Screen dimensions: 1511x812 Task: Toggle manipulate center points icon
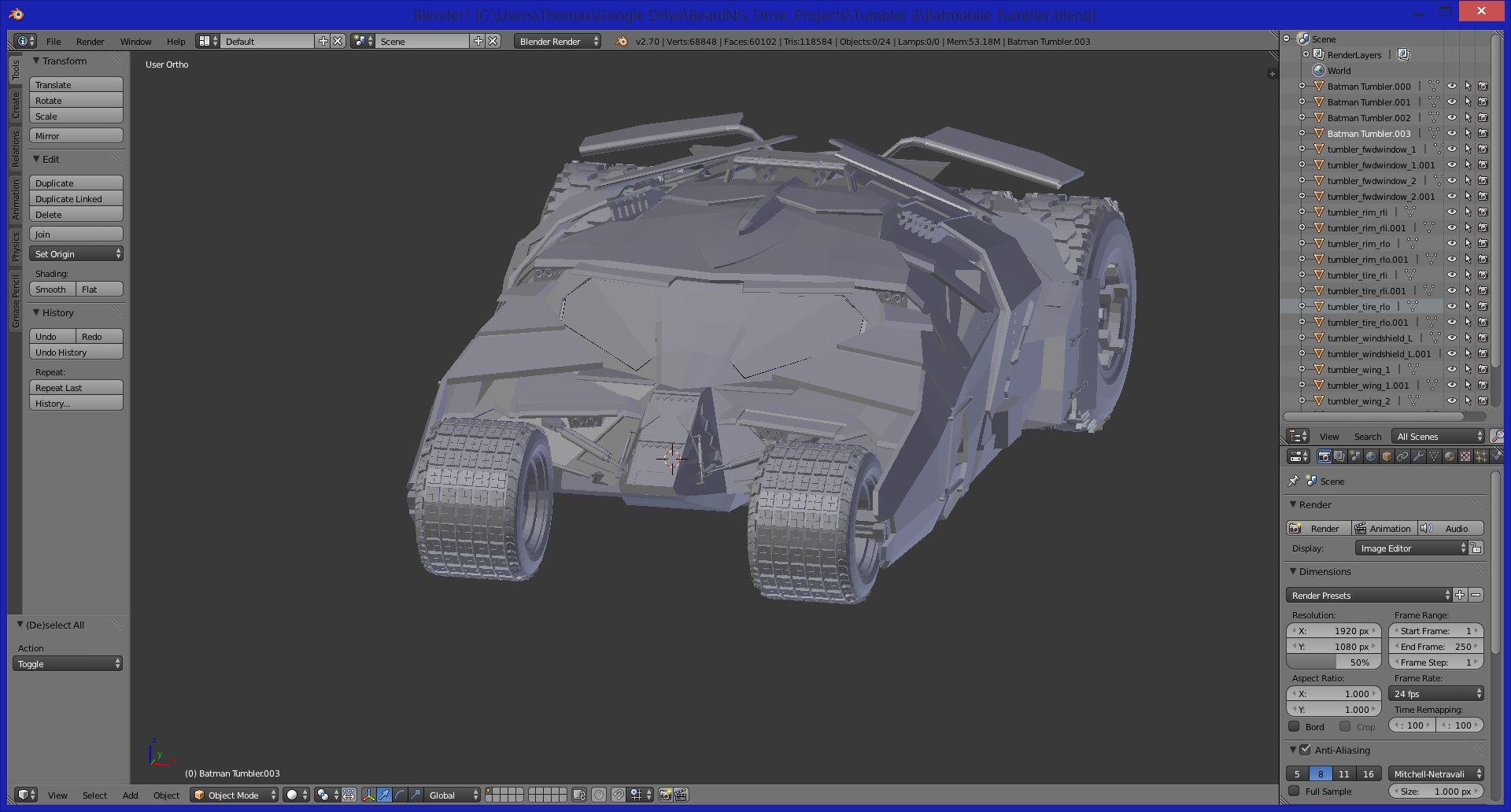tap(349, 795)
